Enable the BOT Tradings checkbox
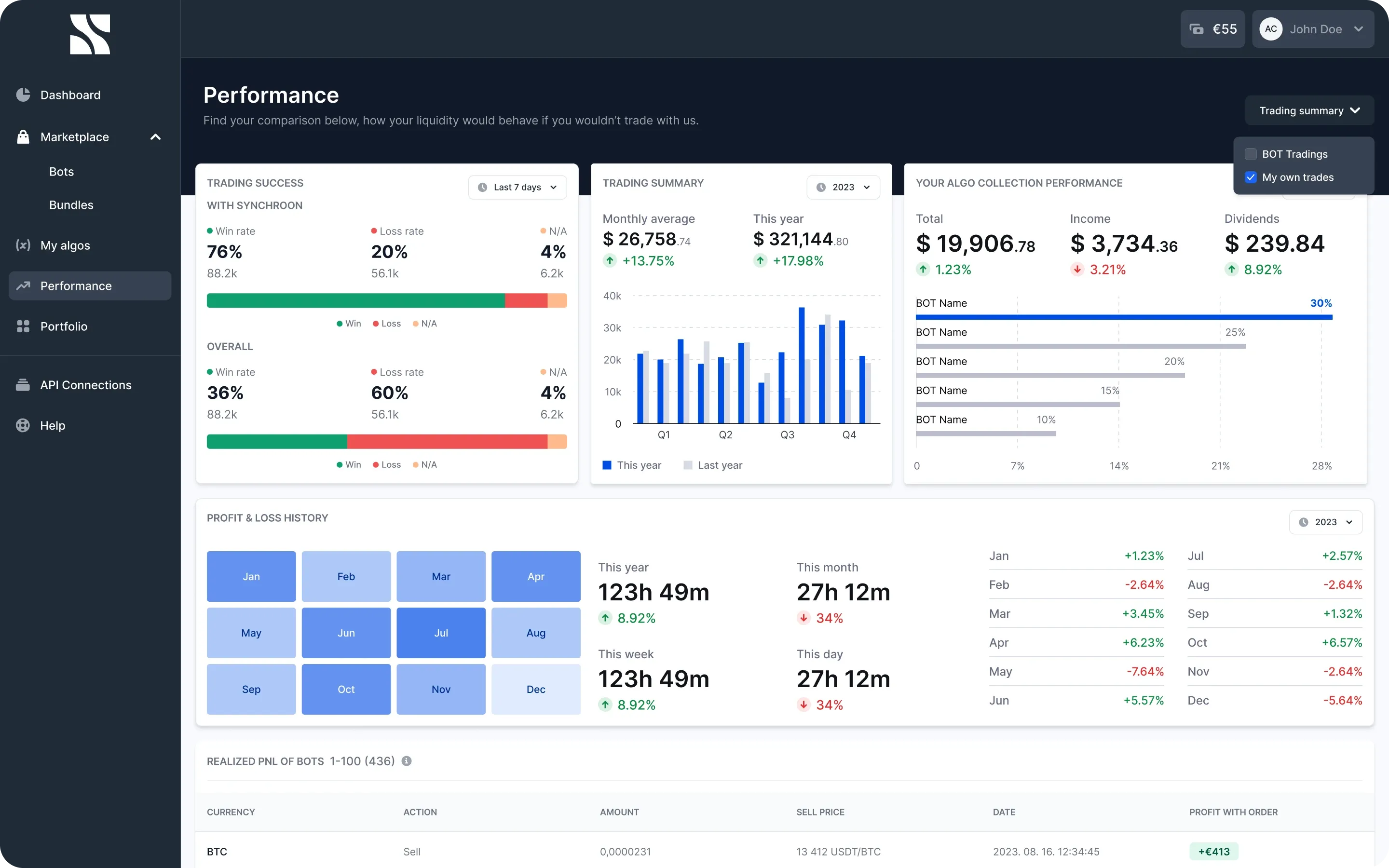This screenshot has width=1389, height=868. pos(1251,154)
